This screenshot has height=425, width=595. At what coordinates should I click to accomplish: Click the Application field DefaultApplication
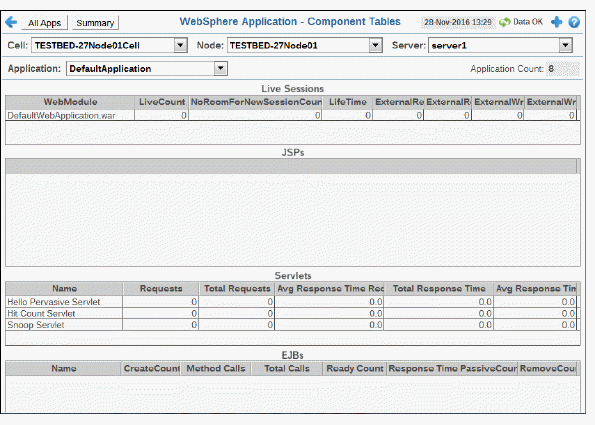[146, 69]
